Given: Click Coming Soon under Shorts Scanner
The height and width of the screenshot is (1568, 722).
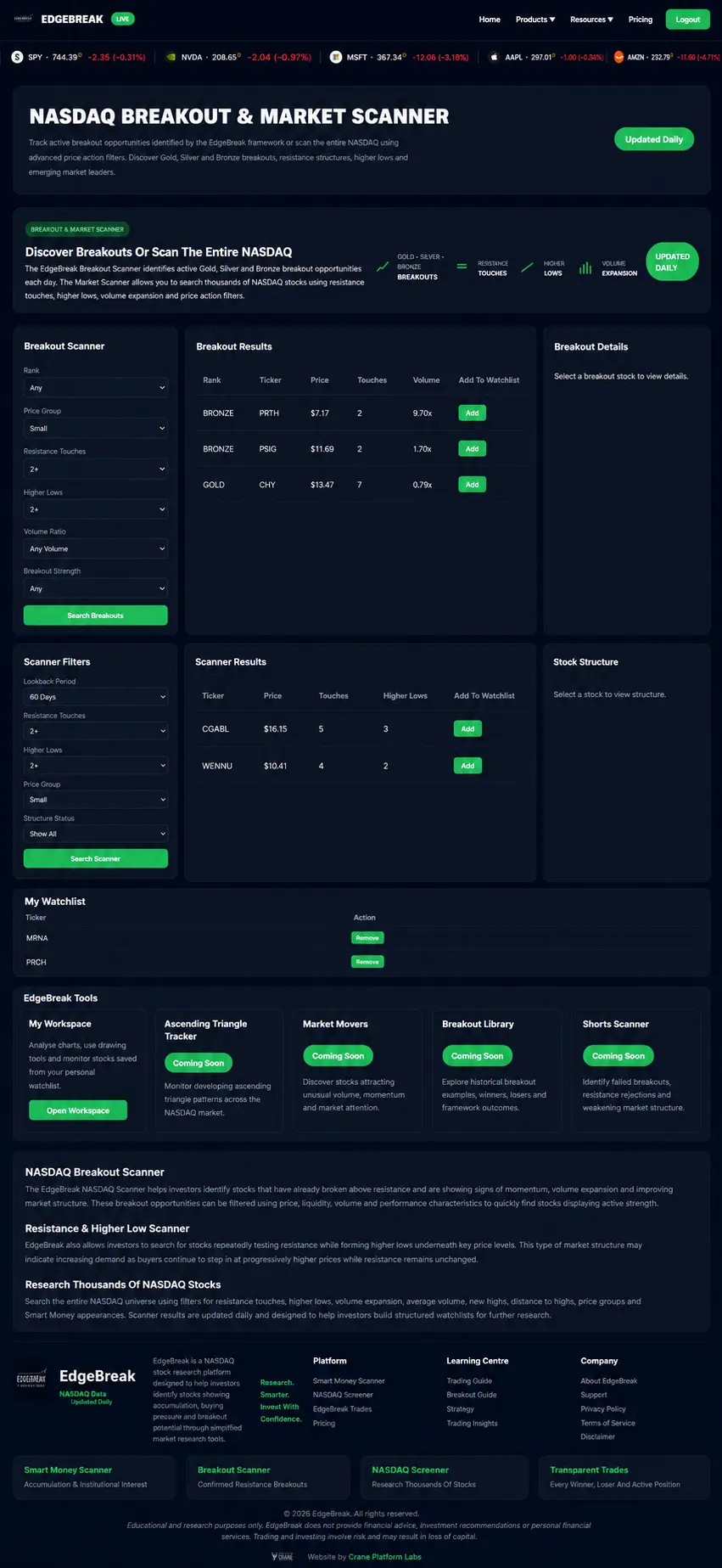Looking at the screenshot, I should [618, 1056].
